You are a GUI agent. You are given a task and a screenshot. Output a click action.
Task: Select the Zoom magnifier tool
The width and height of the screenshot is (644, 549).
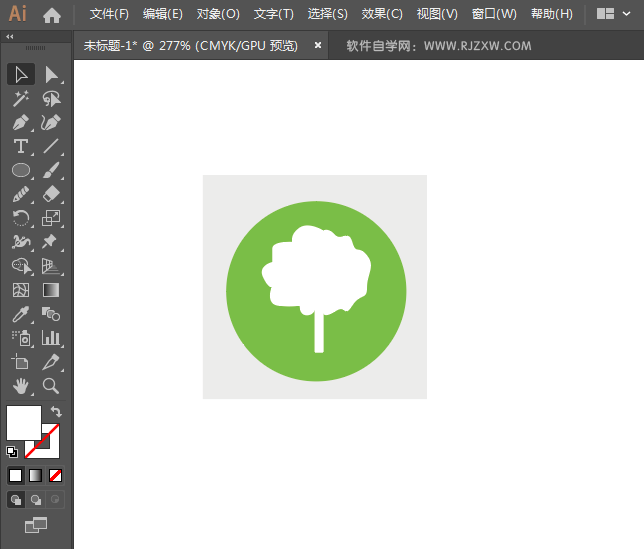tap(51, 386)
